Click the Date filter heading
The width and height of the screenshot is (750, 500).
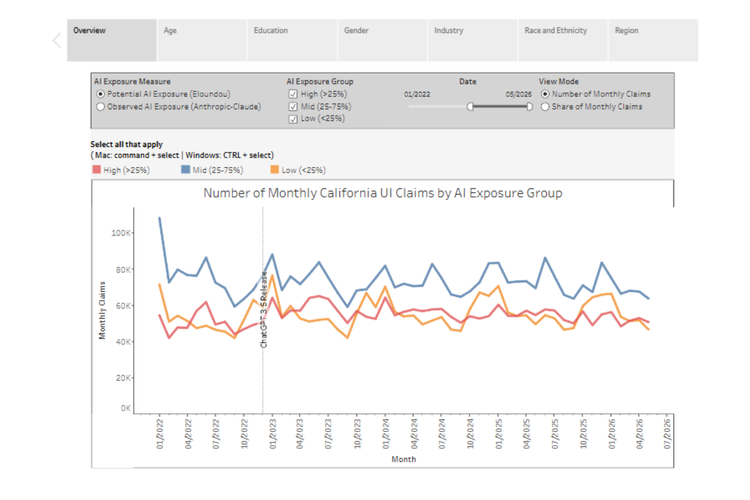point(467,81)
